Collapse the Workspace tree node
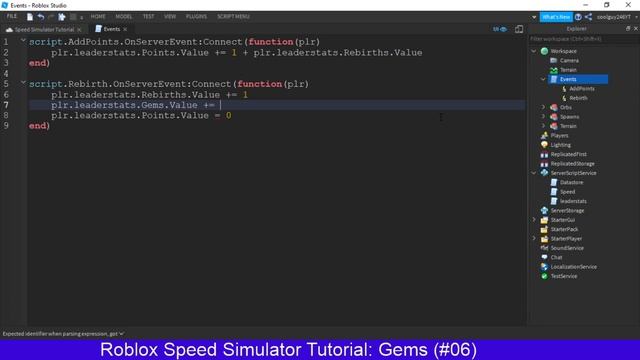 click(534, 51)
